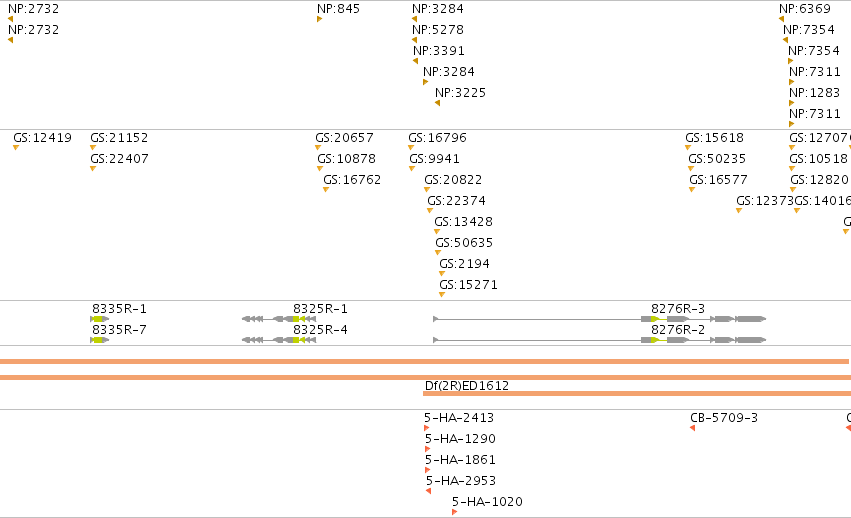The image size is (851, 518).
Task: Select the GS:10518 label
Action: tap(818, 159)
